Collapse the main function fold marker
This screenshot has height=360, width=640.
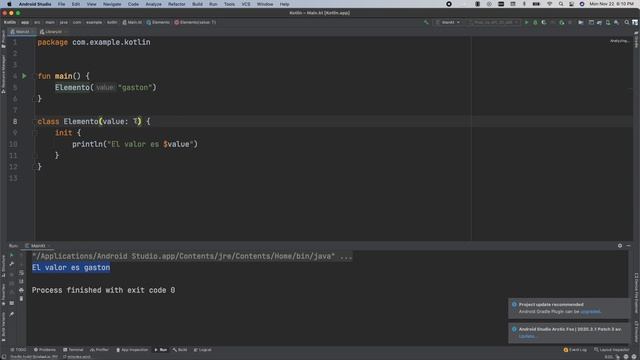(35, 76)
